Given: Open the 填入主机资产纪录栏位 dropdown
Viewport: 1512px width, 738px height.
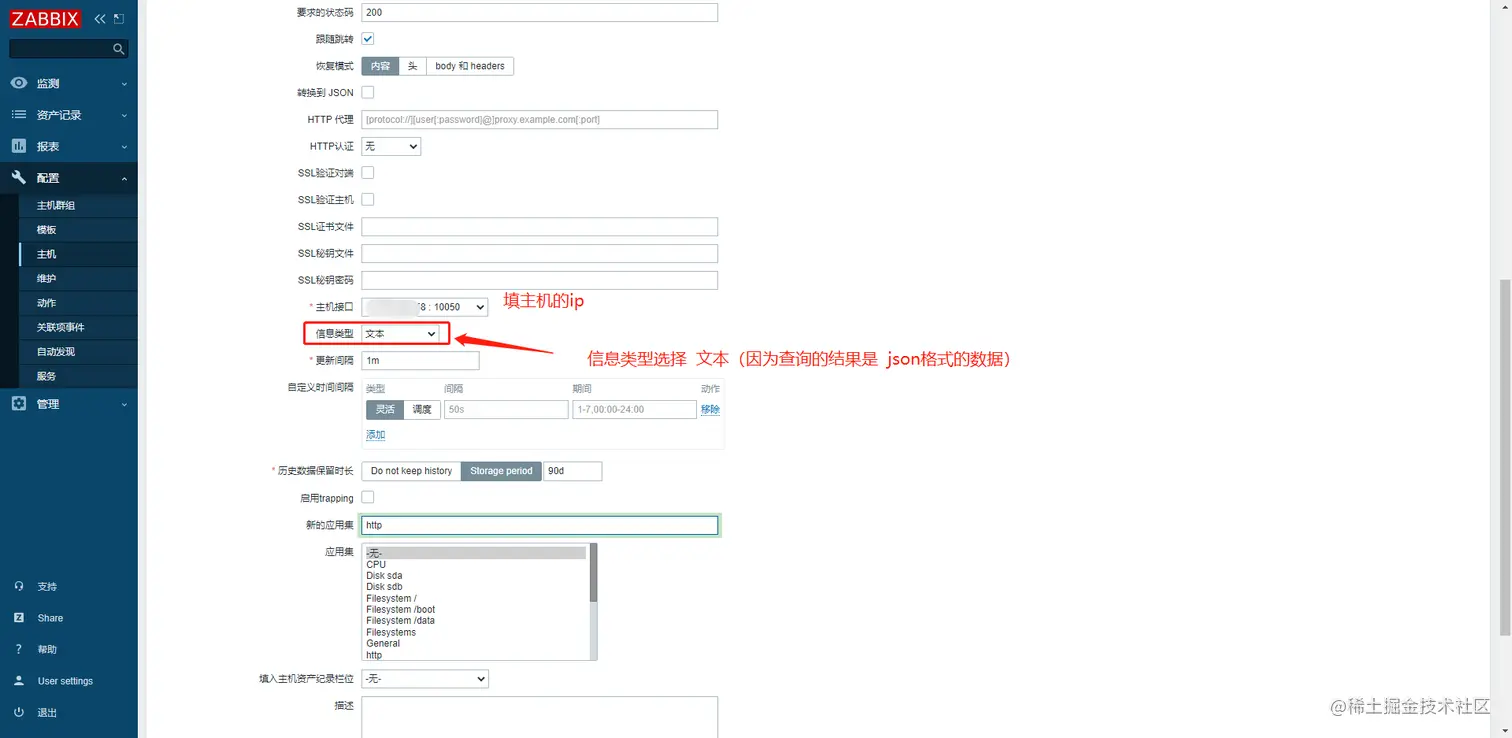Looking at the screenshot, I should 424,679.
